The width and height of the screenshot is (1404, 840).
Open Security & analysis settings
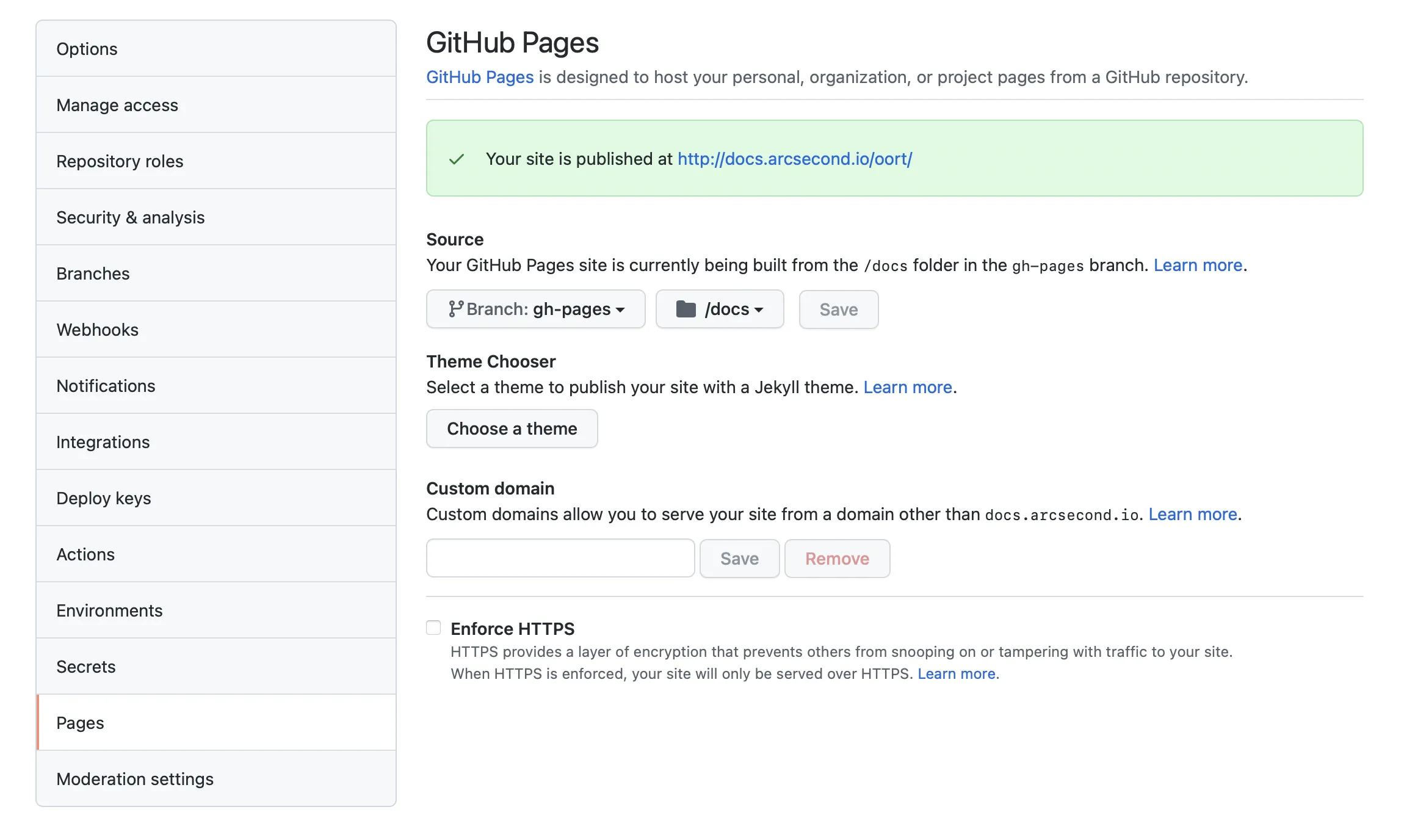pos(131,217)
